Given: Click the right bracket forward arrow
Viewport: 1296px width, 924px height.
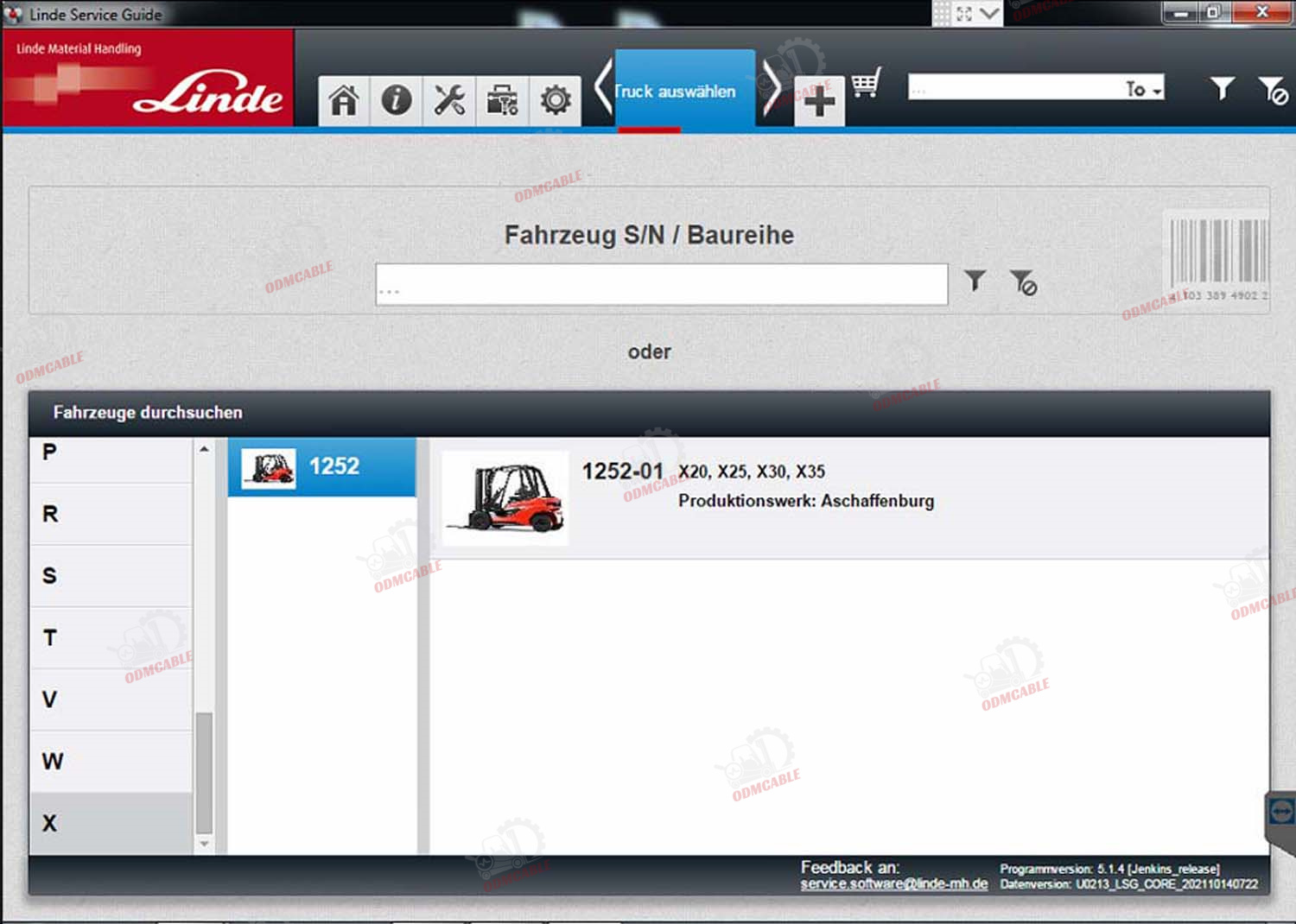Looking at the screenshot, I should [x=772, y=89].
